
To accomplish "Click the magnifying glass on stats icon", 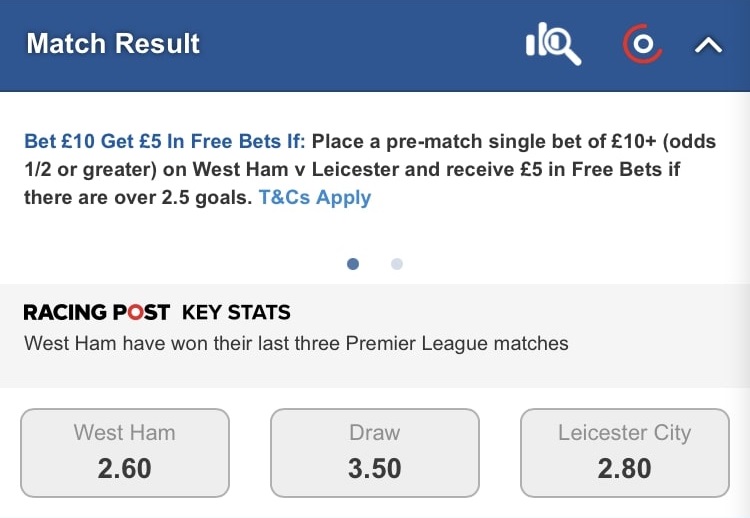I will (x=561, y=44).
